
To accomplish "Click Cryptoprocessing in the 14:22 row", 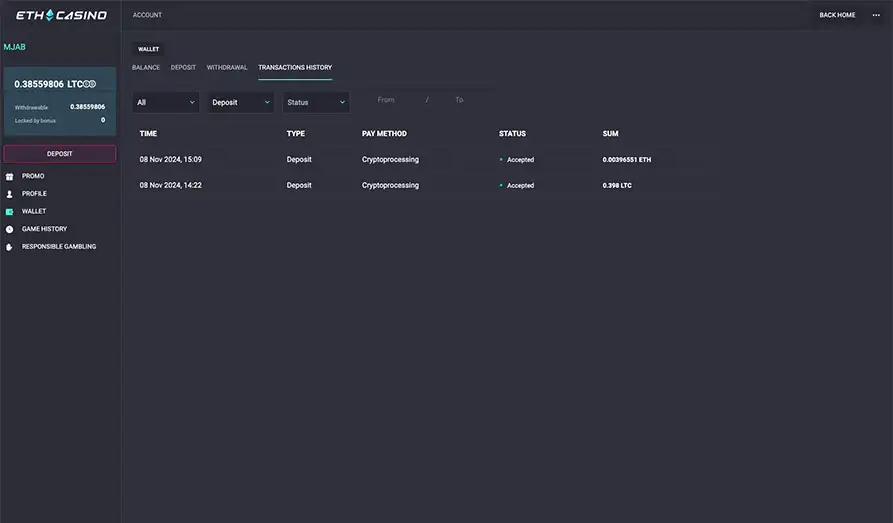I will [390, 185].
